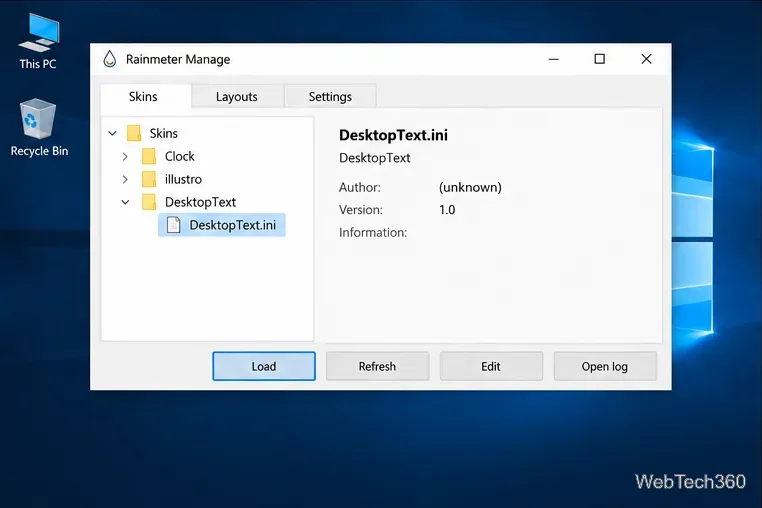The image size is (762, 508).
Task: Collapse the Skins root tree node
Action: point(112,133)
